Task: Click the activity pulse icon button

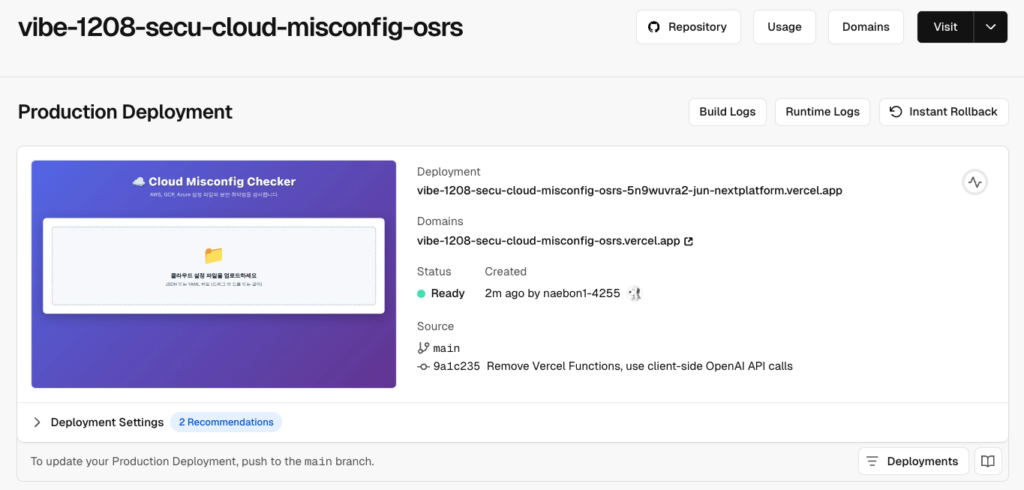Action: coord(975,182)
